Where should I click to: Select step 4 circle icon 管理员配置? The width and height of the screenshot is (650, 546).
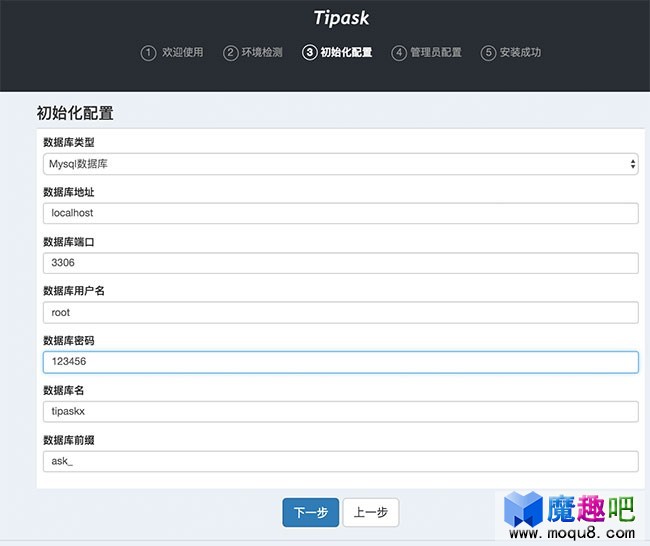coord(399,53)
